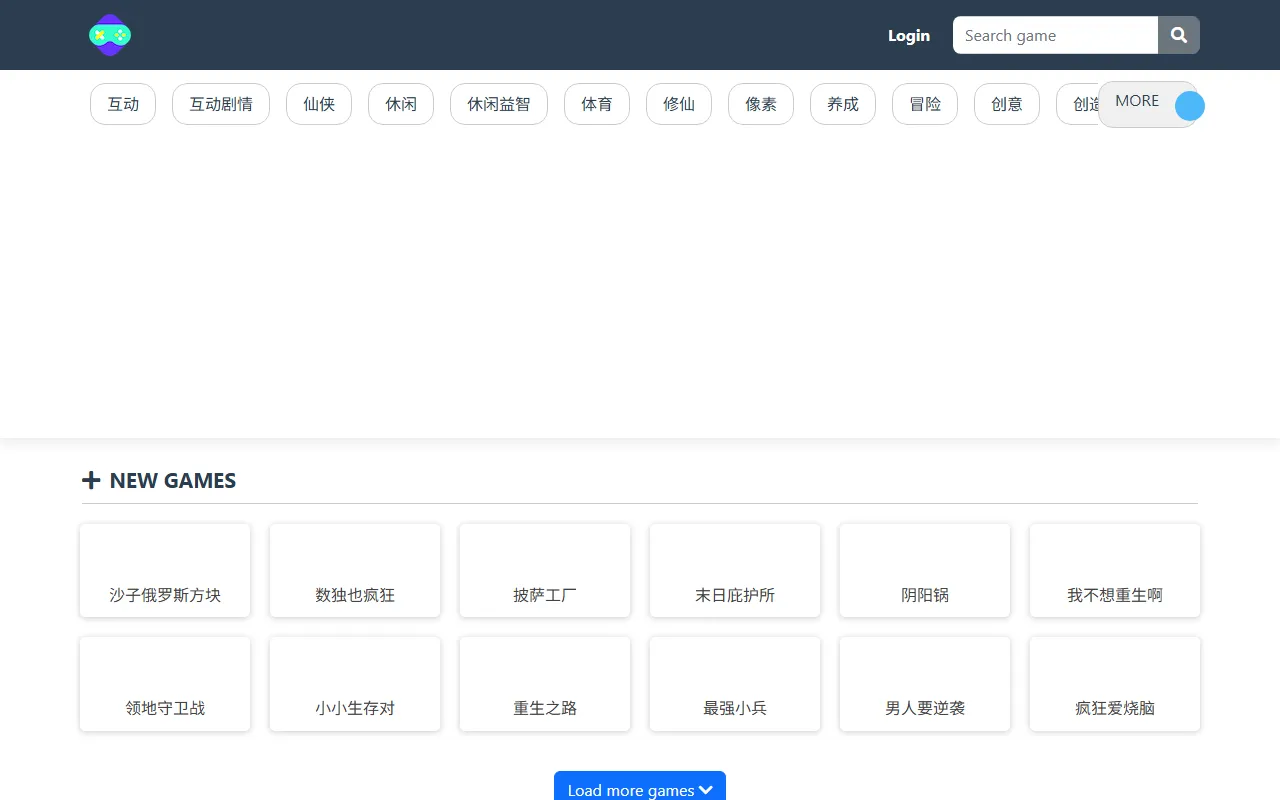Choose the 仙侠 category tag
Image resolution: width=1280 pixels, height=800 pixels.
tap(319, 104)
